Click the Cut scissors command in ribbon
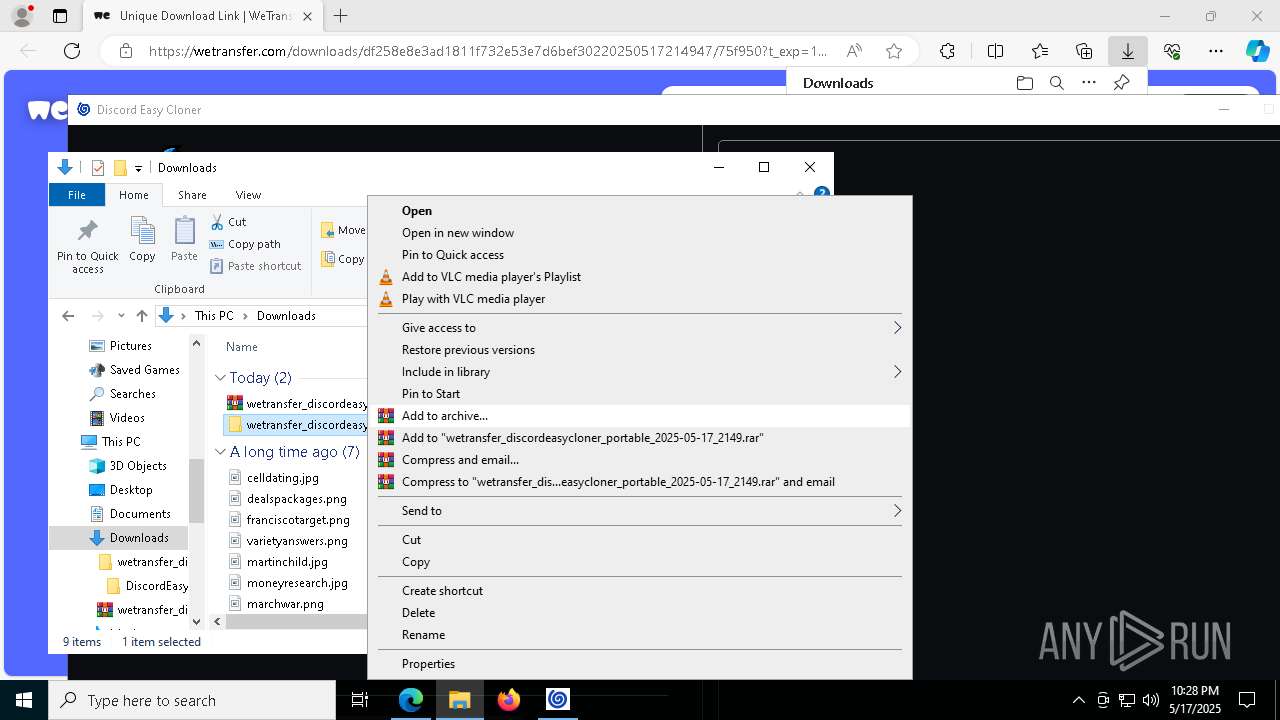 coord(228,222)
